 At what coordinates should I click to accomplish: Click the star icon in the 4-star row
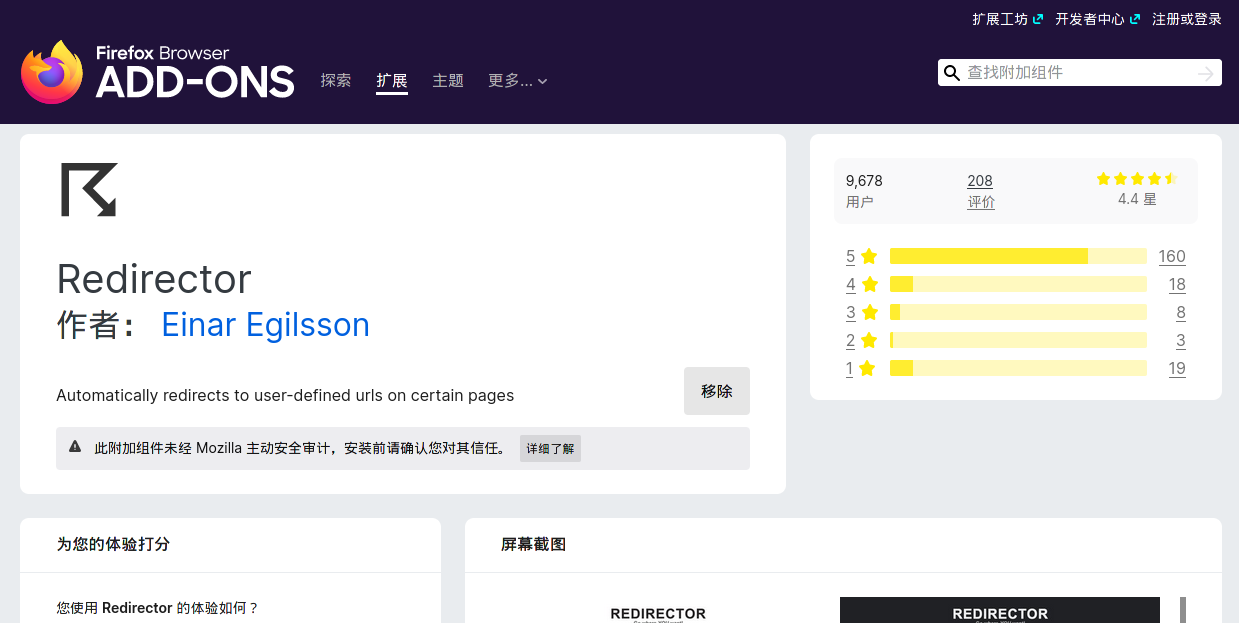click(869, 284)
